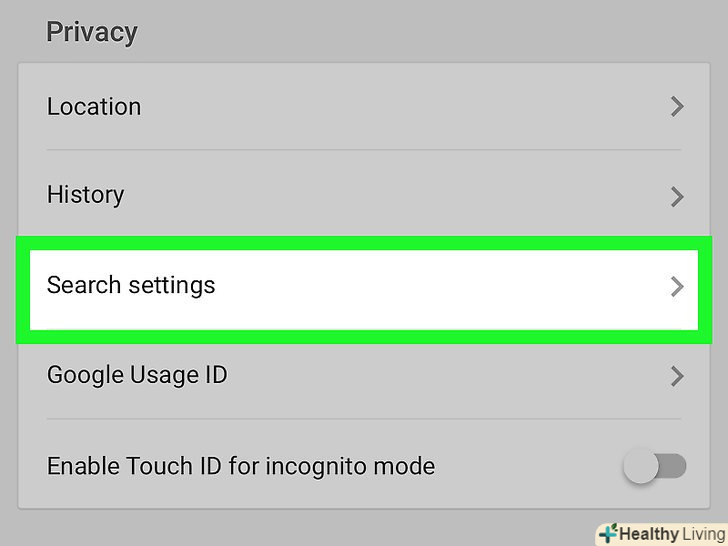
Task: Click the empty space in the Google Usage ID row
Action: coord(450,375)
